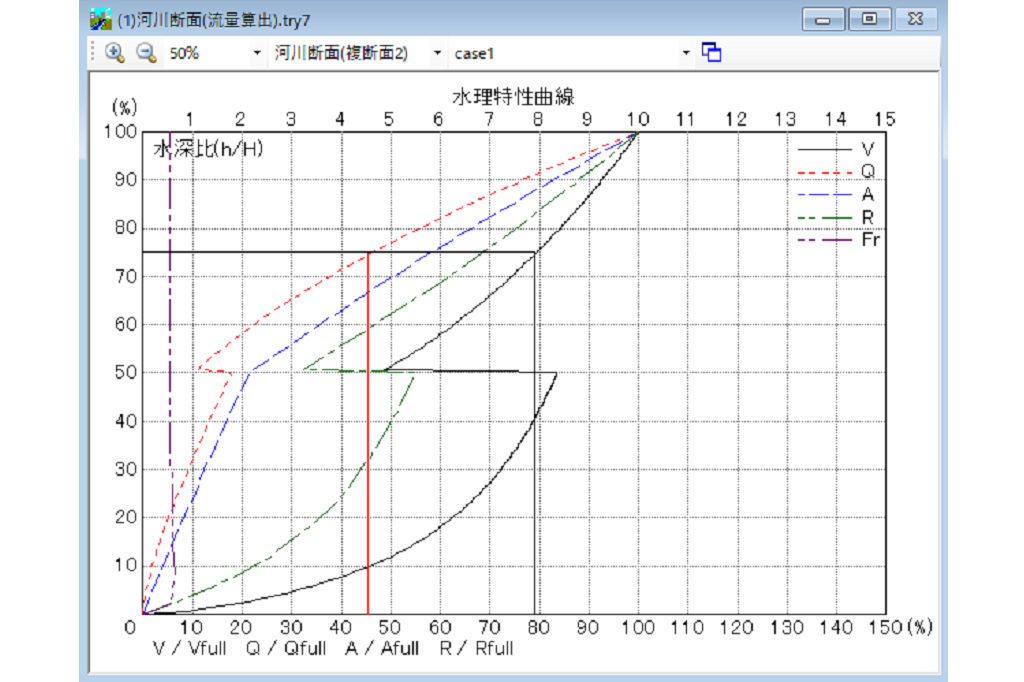Click the zoom in magnifier icon
The height and width of the screenshot is (682, 1024).
click(115, 53)
